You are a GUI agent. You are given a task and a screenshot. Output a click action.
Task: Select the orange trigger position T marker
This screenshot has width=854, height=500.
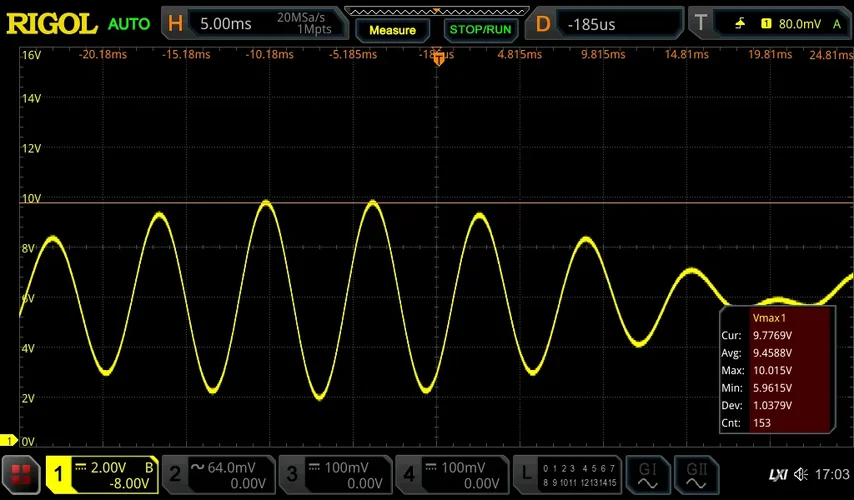(438, 59)
